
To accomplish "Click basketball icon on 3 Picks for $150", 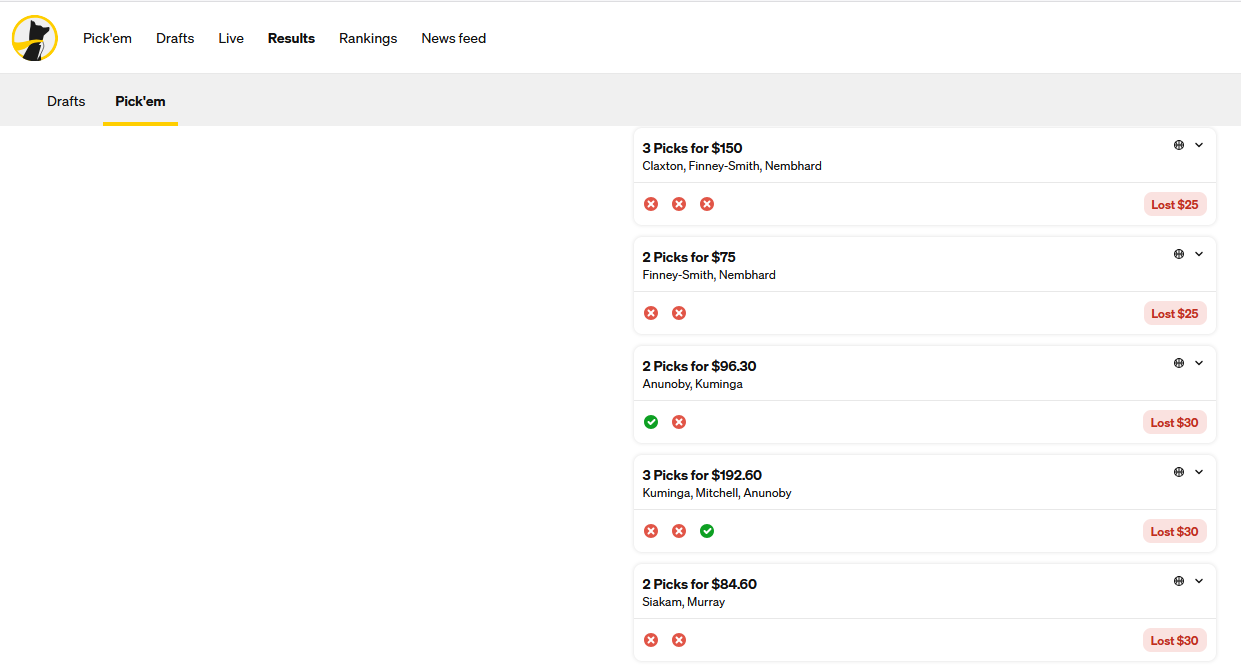I will (1179, 145).
